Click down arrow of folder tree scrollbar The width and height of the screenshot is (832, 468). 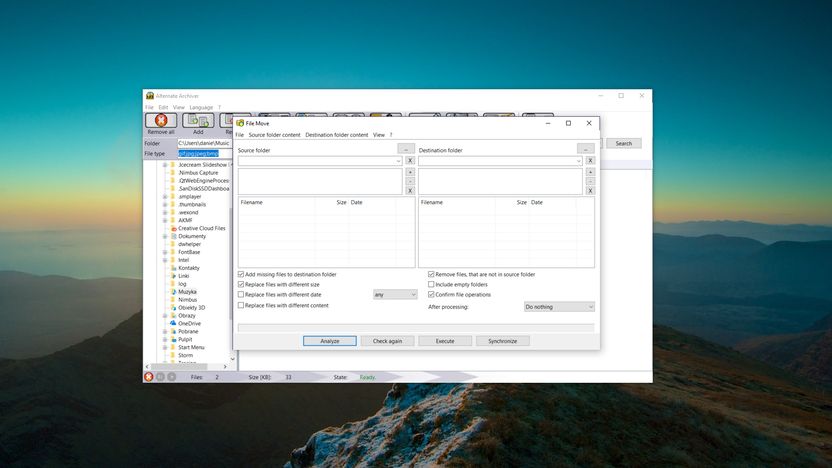(232, 359)
